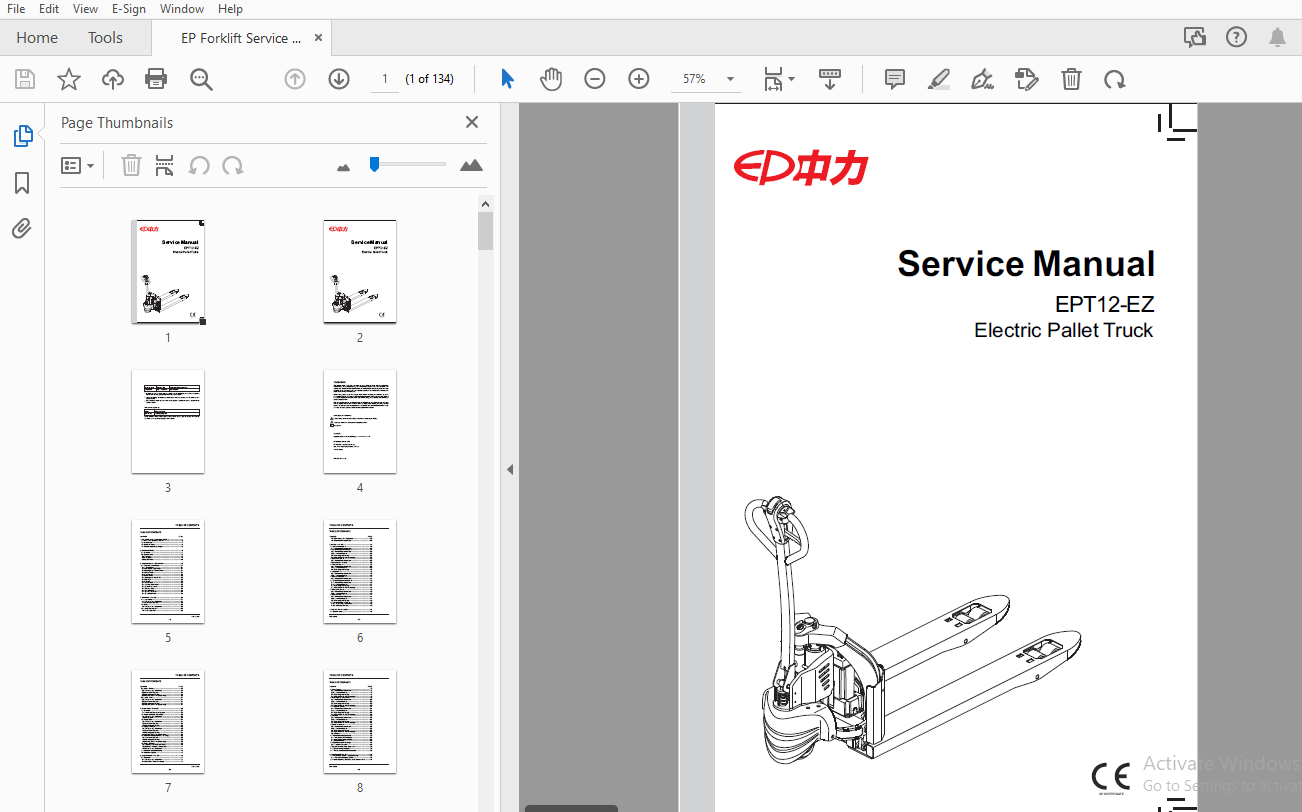Adjust the thumbnail size slider
Image resolution: width=1302 pixels, height=812 pixels.
[374, 164]
